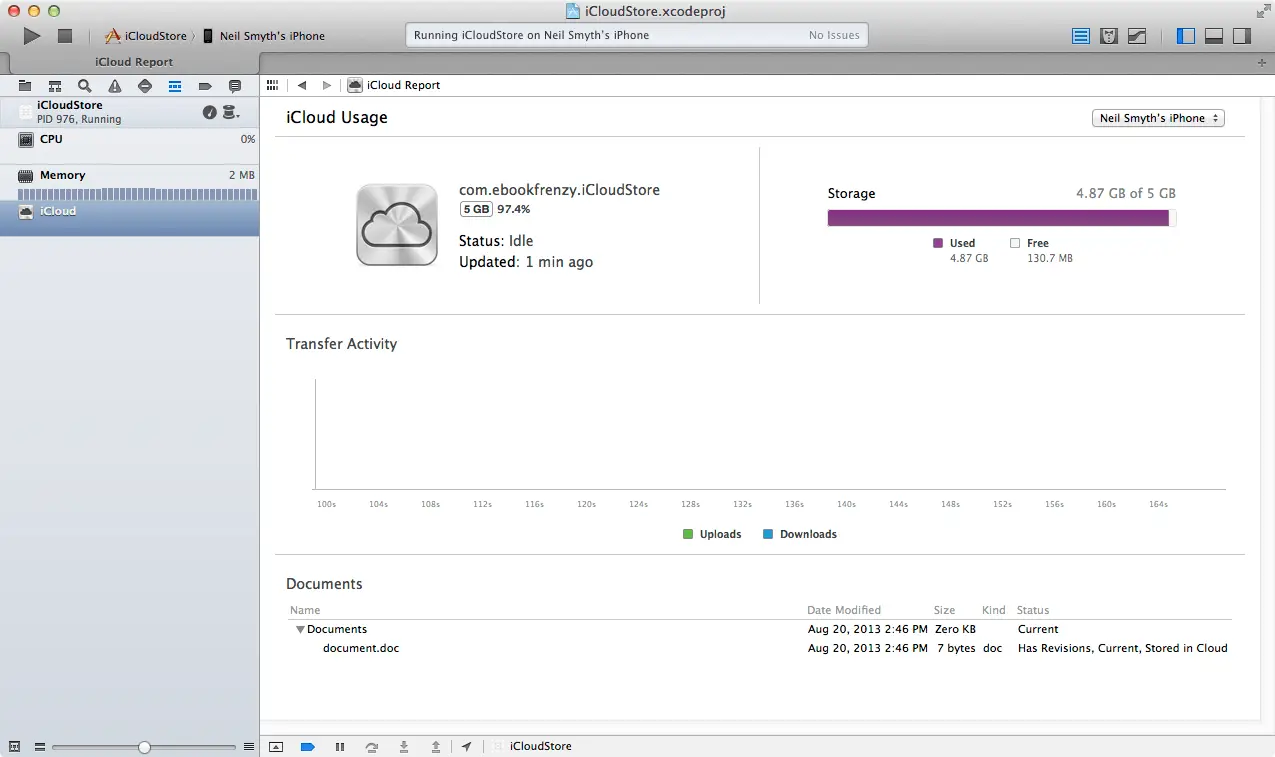Screen dimensions: 1275x757
Task: Open the Find navigator magnifier icon
Action: pyautogui.click(x=85, y=86)
